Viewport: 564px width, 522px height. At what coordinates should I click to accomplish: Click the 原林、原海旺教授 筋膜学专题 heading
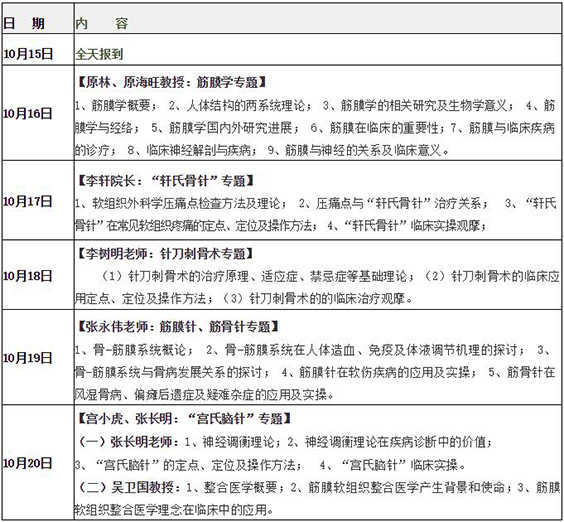(x=172, y=82)
